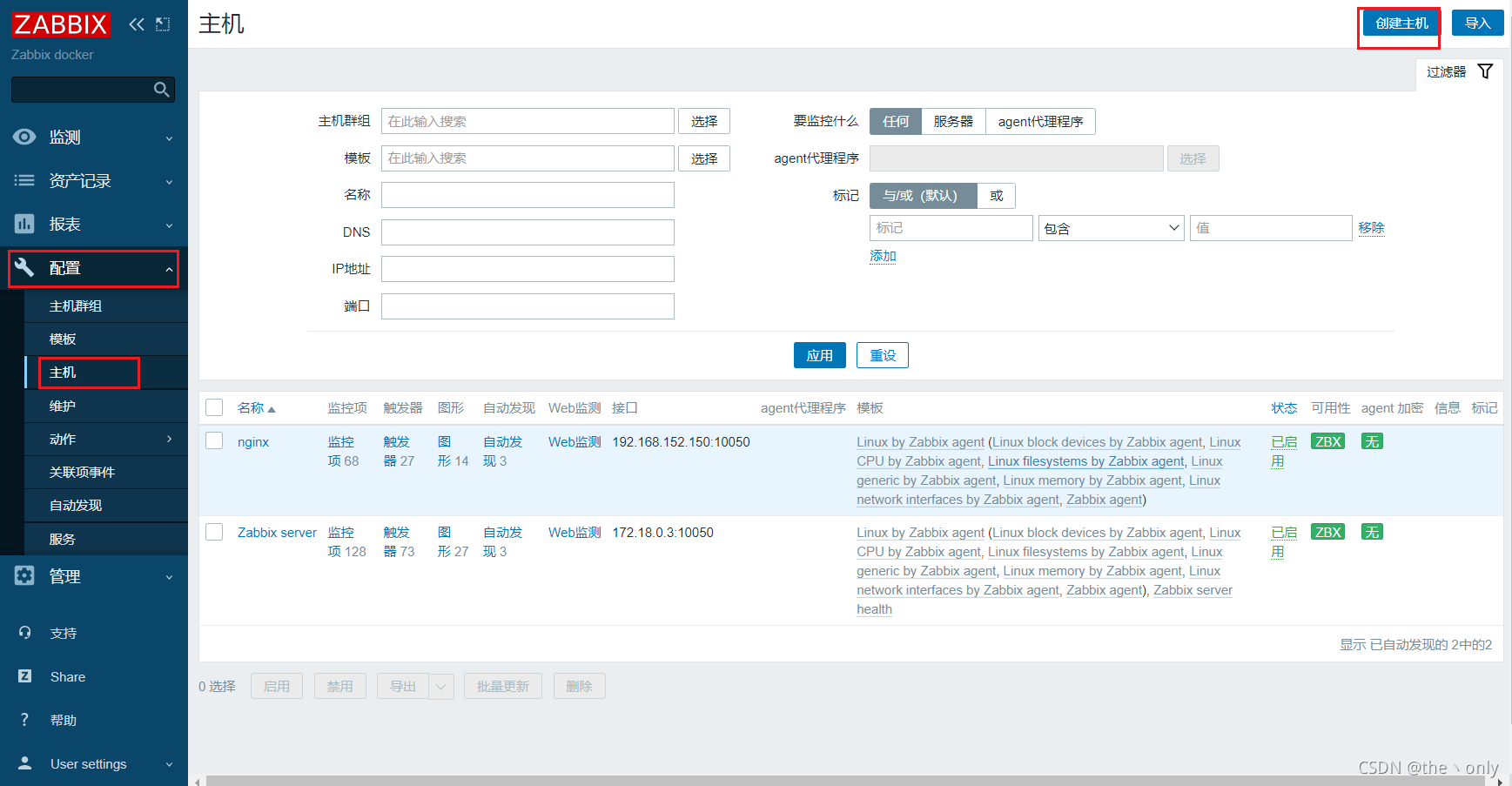Screen dimensions: 1512x786
Task: Tick the select-all hosts checkbox
Action: point(214,407)
